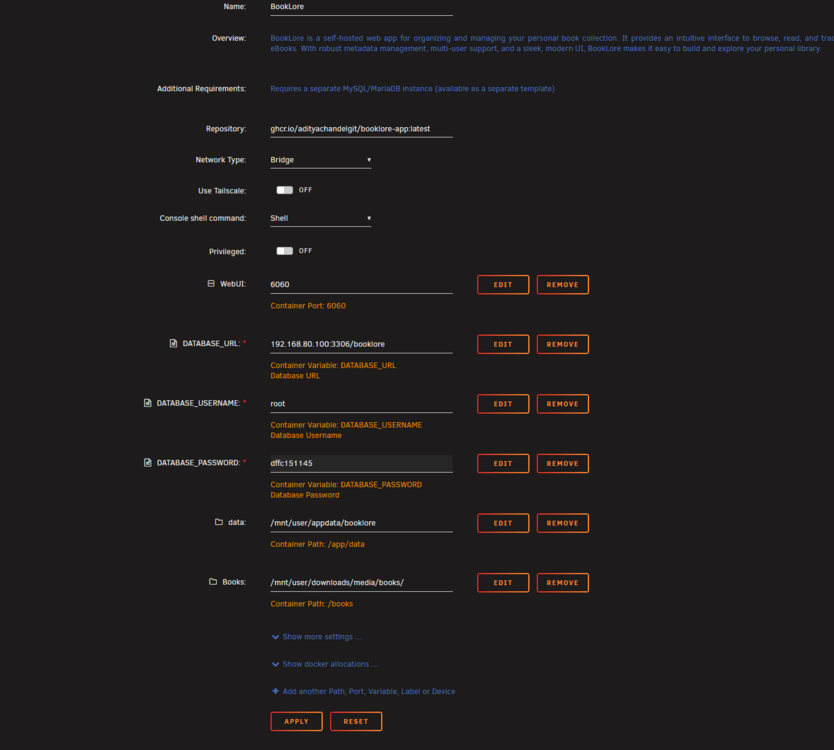Remove the DATABASE_URL variable
The width and height of the screenshot is (834, 750).
point(563,344)
